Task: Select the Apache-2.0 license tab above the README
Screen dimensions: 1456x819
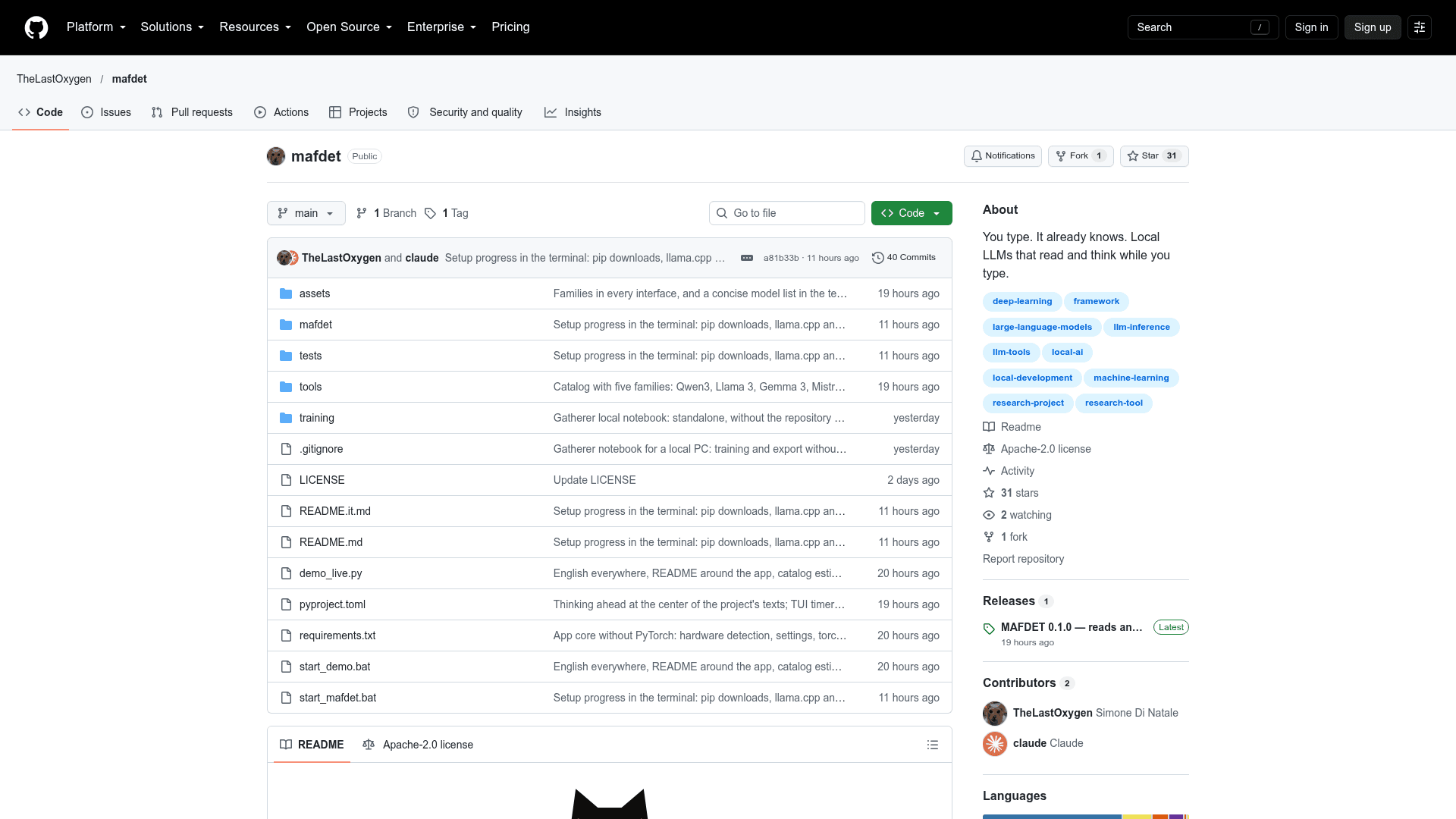Action: point(418,745)
